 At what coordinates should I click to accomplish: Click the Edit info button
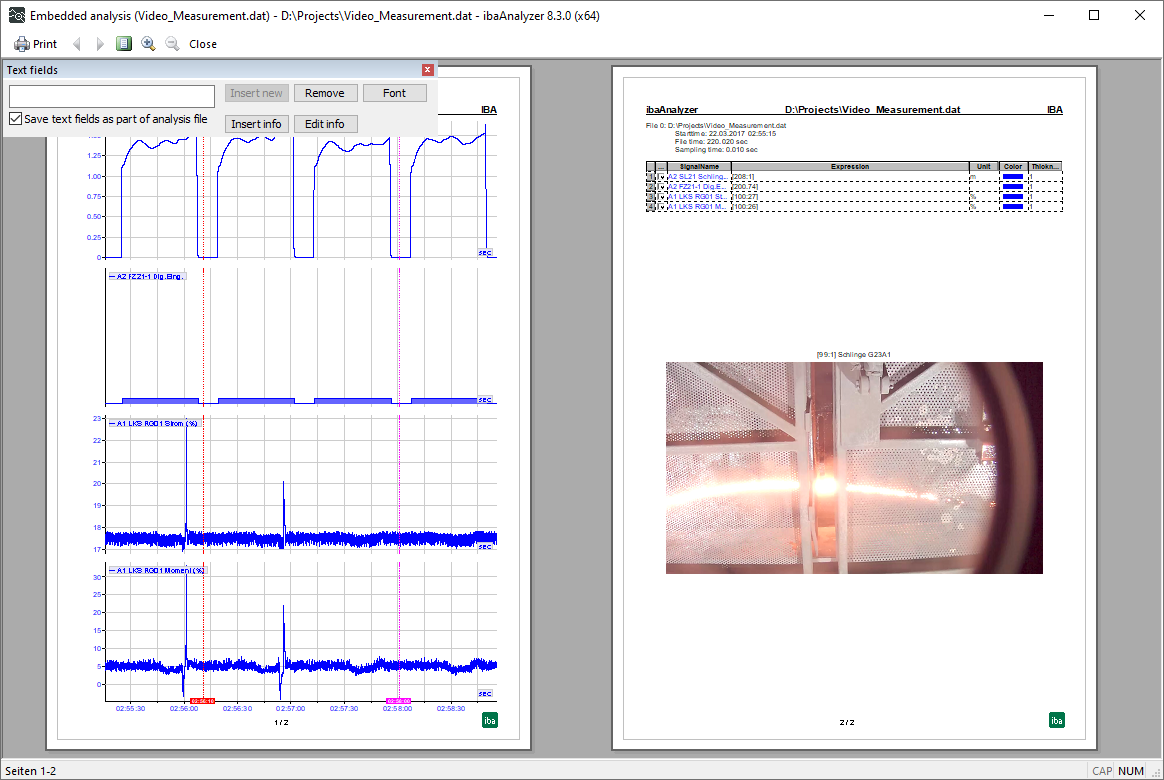click(325, 124)
